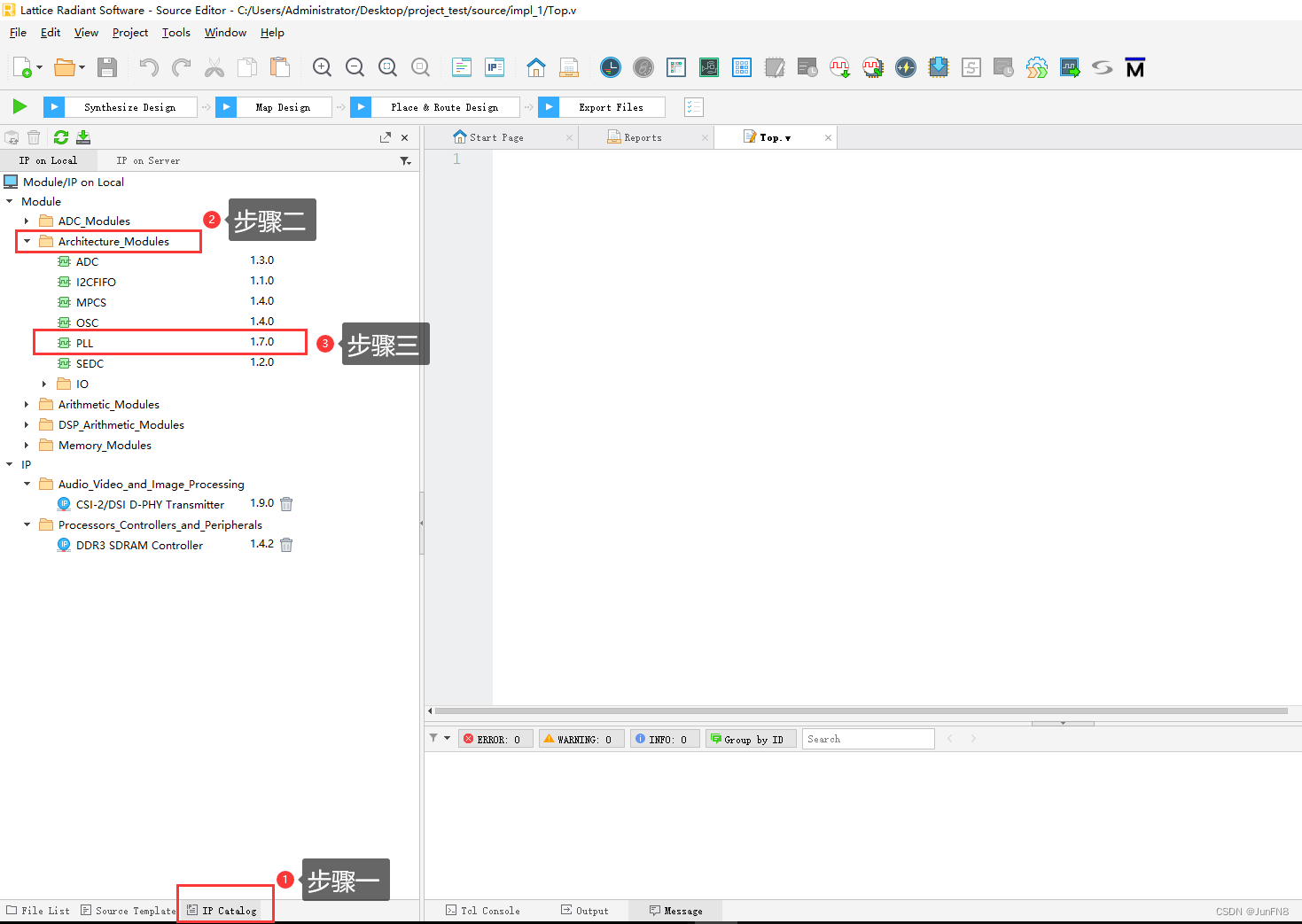Viewport: 1302px width, 924px height.
Task: Expand the Memory_Modules folder
Action: tap(27, 445)
